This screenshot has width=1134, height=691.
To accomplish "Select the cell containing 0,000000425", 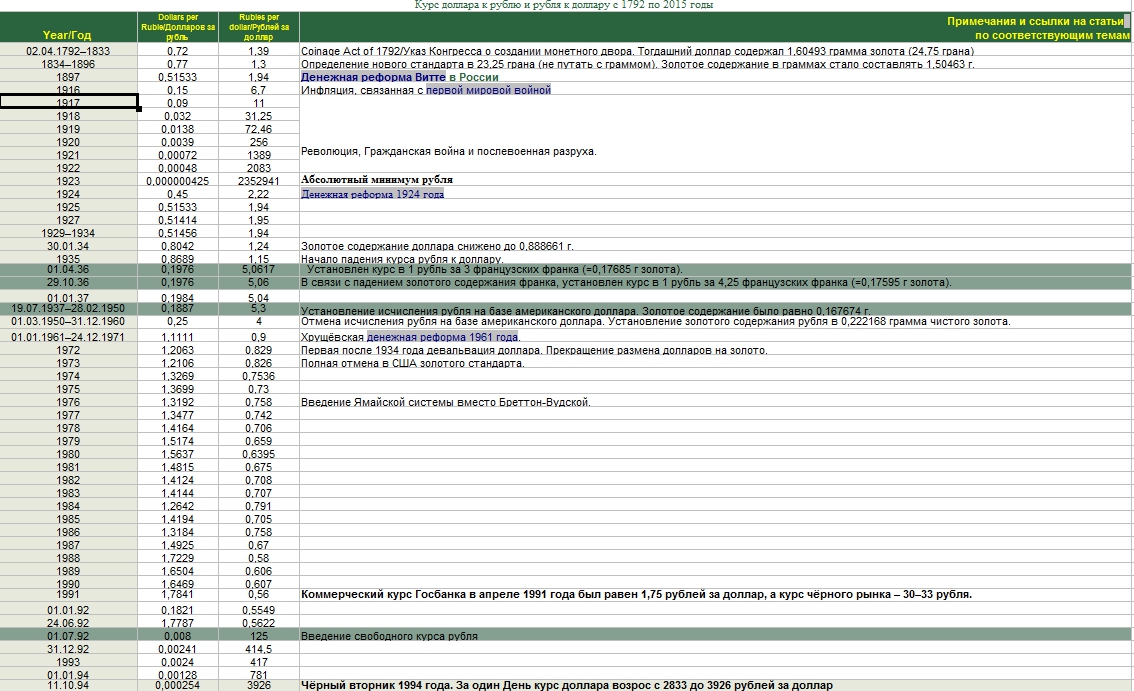I will click(177, 181).
